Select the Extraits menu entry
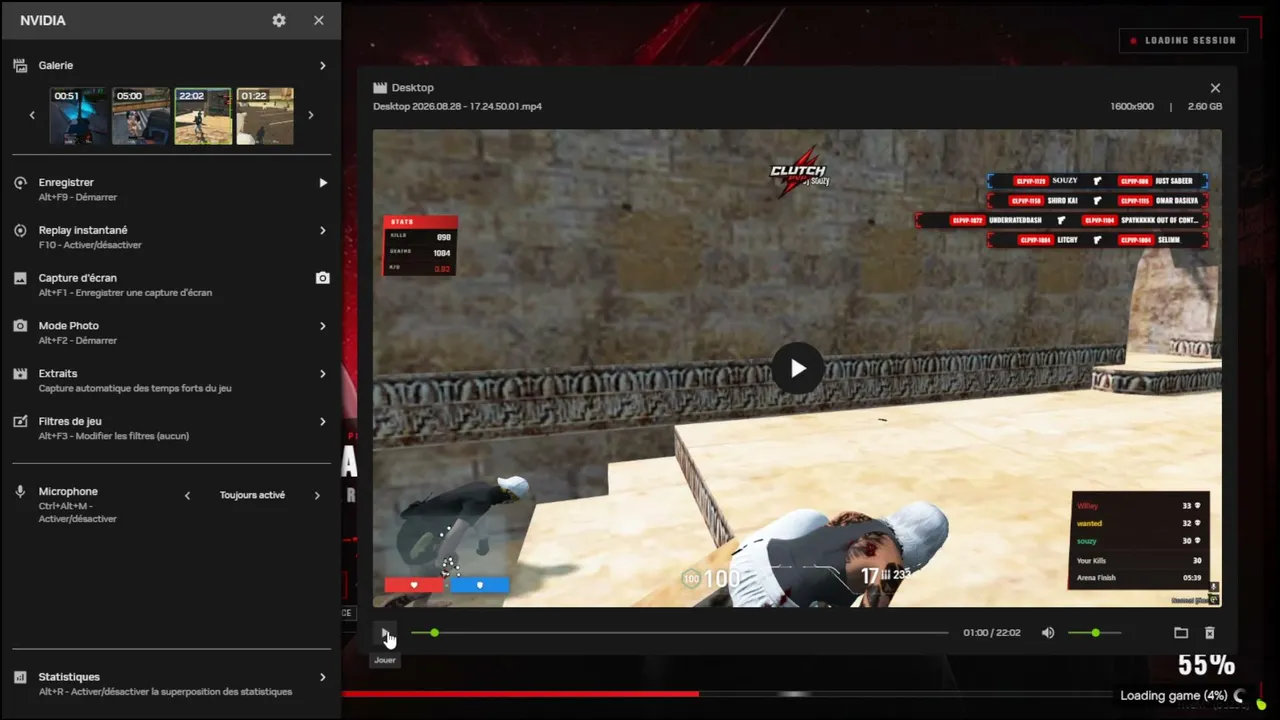The height and width of the screenshot is (720, 1280). click(58, 374)
